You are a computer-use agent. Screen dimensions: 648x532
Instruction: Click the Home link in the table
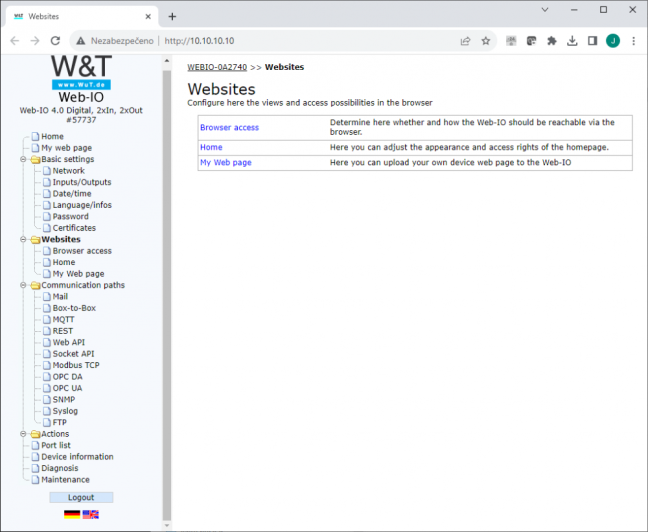(x=211, y=147)
